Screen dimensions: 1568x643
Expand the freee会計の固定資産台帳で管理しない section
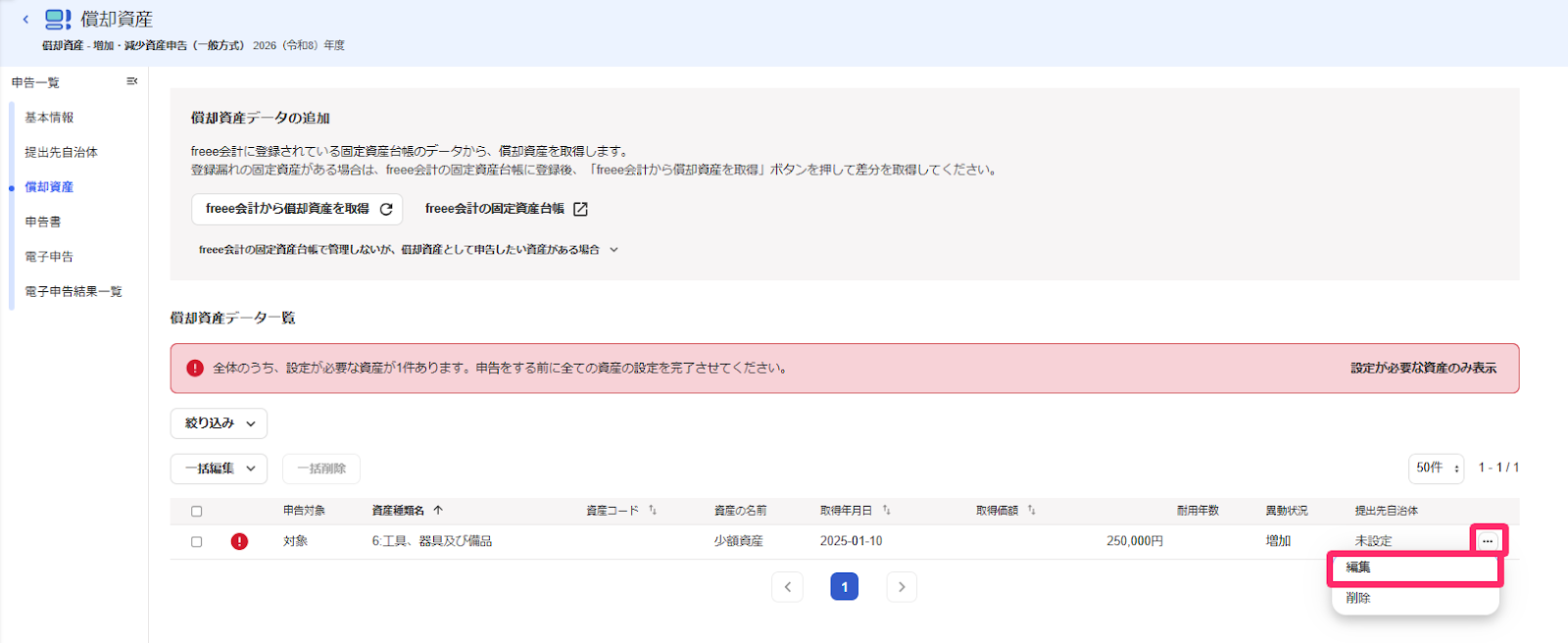click(x=409, y=250)
